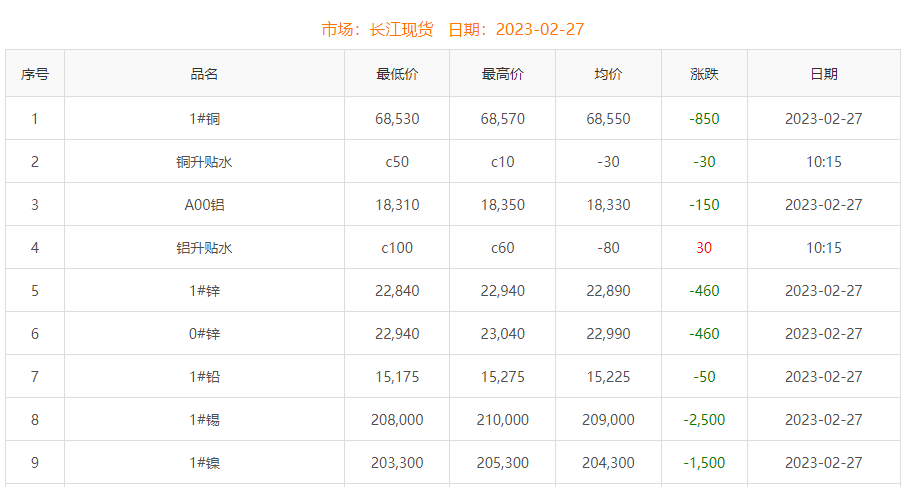Screen dimensions: 907x487
Task: Click the 铜升贴水 row name
Action: point(204,162)
